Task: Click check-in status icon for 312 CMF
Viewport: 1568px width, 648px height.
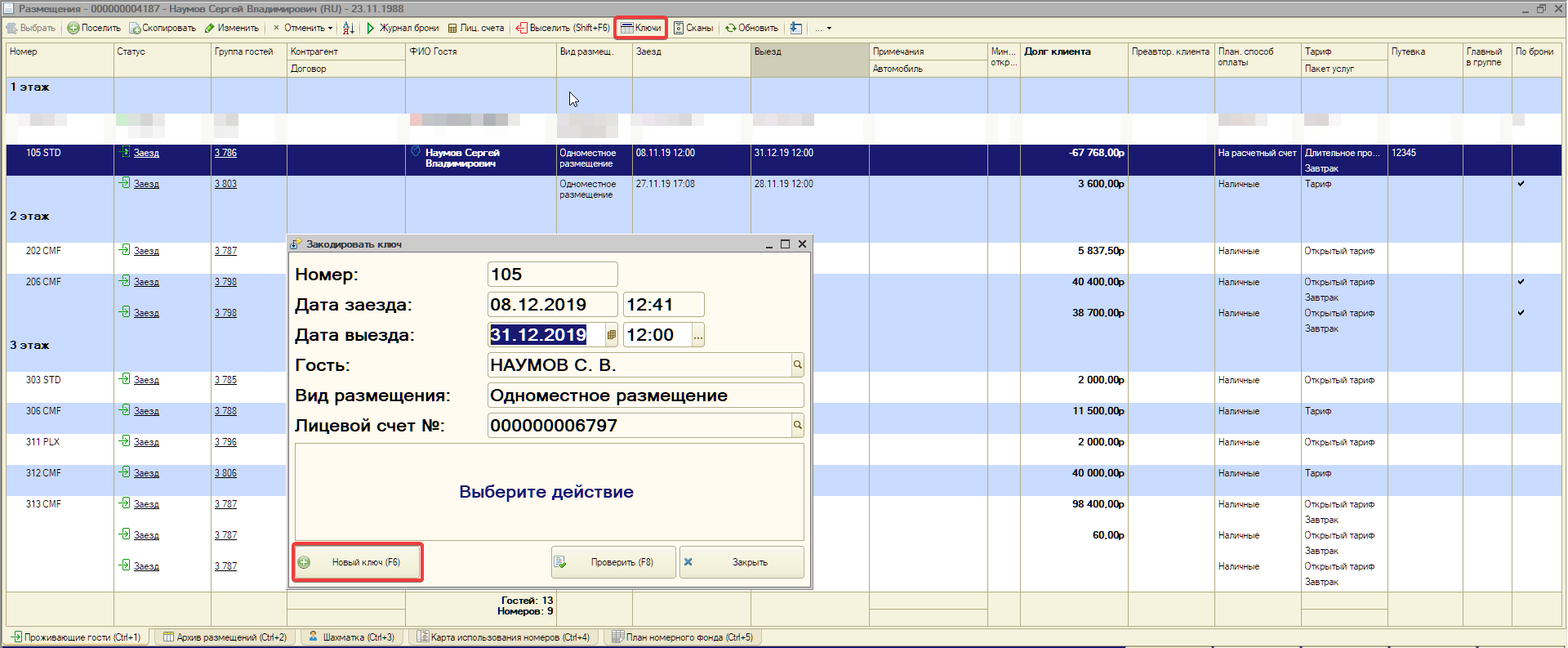Action: [x=125, y=472]
